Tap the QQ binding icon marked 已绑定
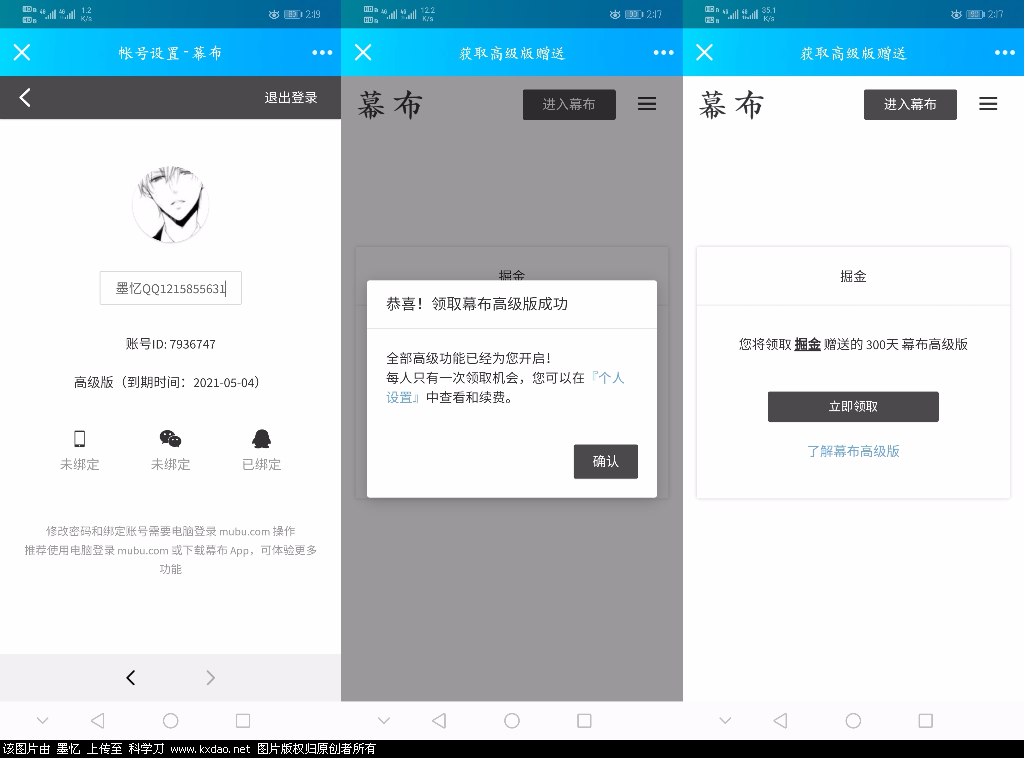 (261, 439)
